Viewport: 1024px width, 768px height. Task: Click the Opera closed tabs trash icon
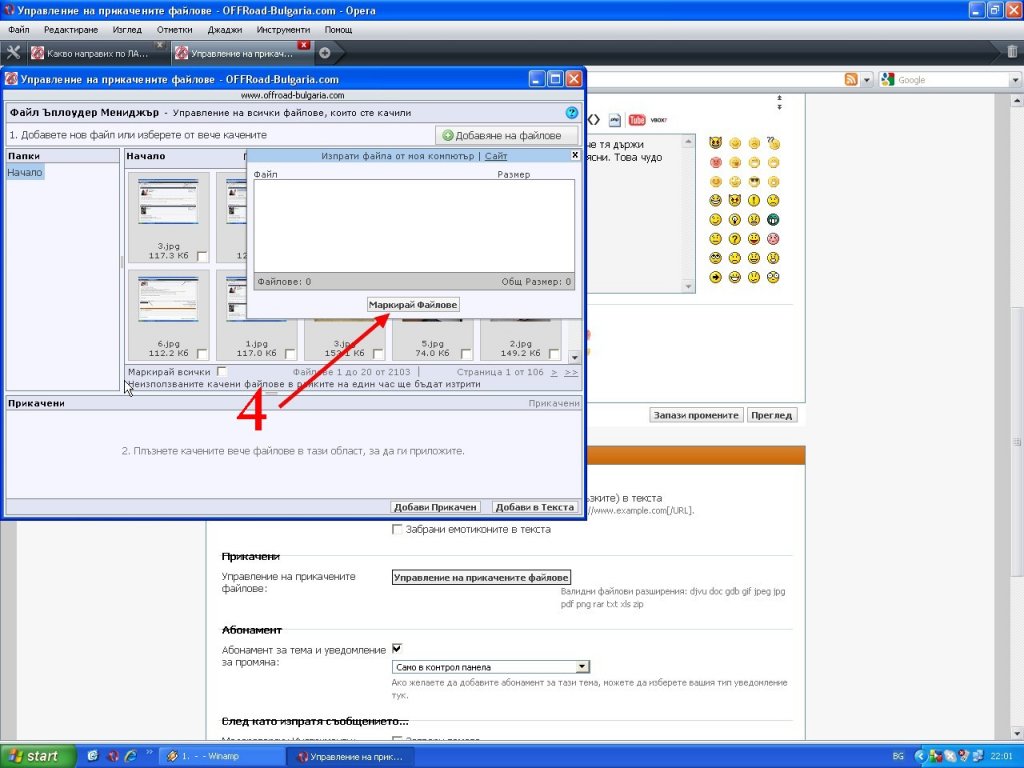click(1012, 52)
